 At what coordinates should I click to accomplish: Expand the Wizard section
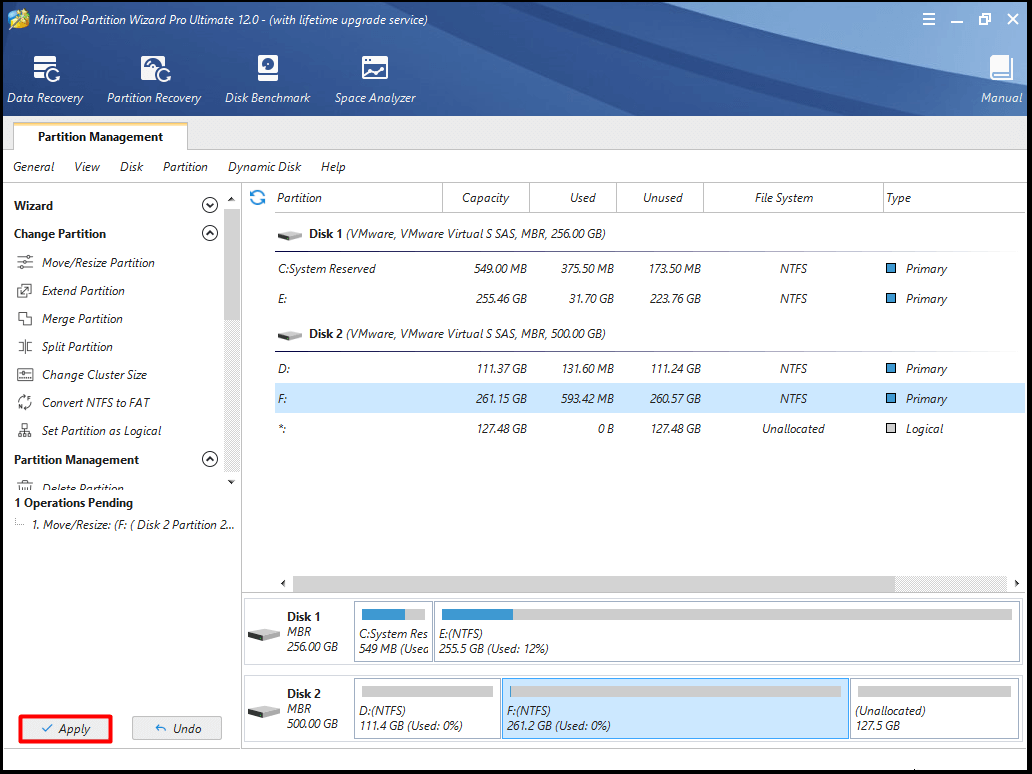[209, 205]
